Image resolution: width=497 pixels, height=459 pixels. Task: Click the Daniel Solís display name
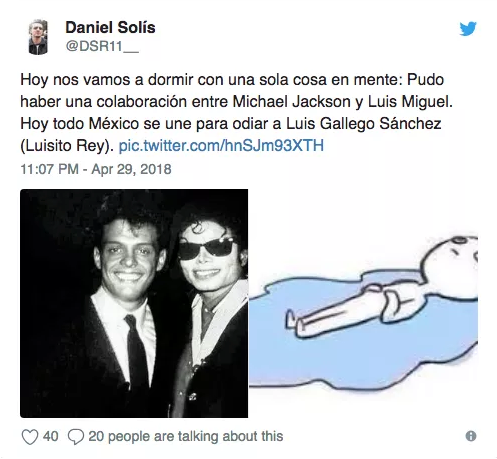(110, 27)
